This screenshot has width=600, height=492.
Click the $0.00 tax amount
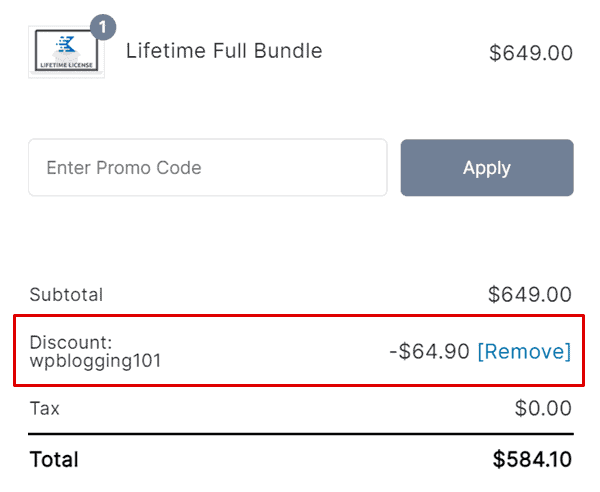[x=543, y=408]
